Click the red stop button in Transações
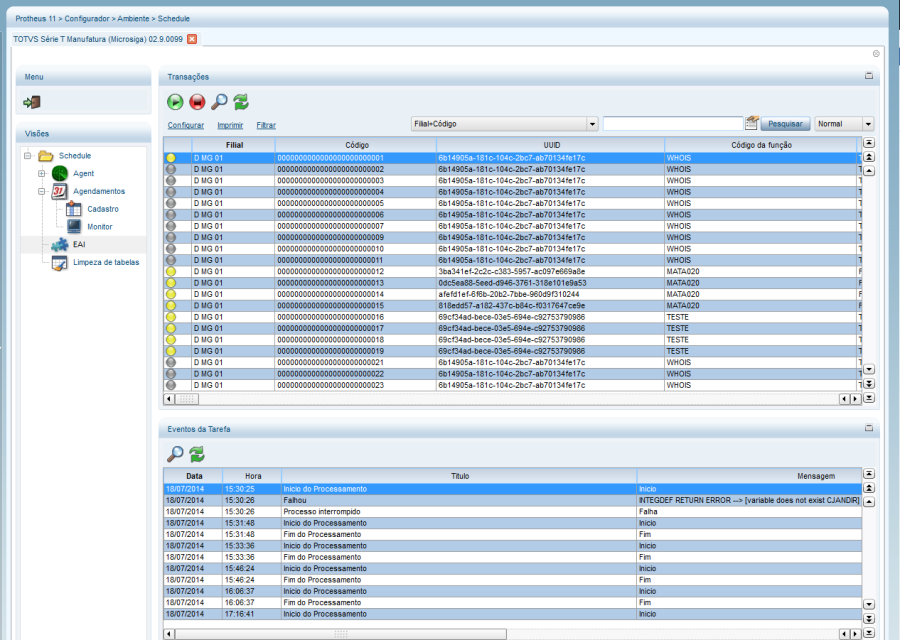The image size is (900, 640). pos(197,102)
